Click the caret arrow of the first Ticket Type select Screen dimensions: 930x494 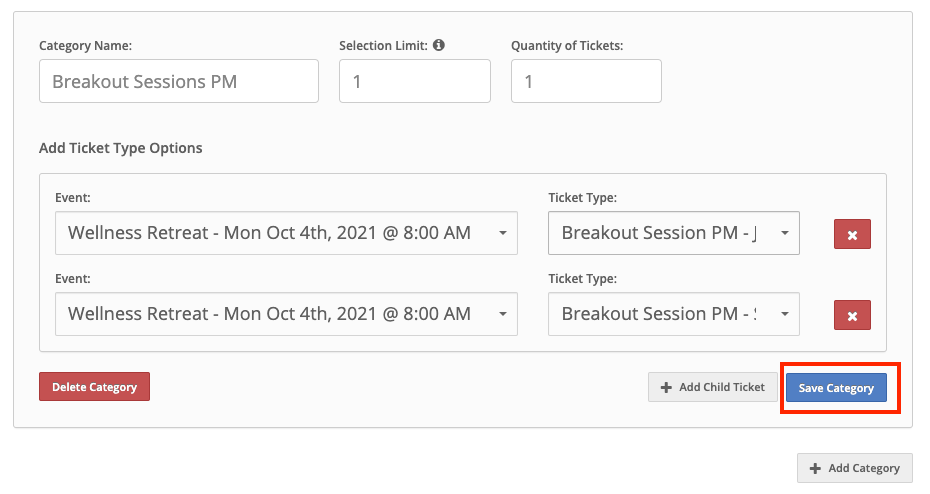point(785,233)
